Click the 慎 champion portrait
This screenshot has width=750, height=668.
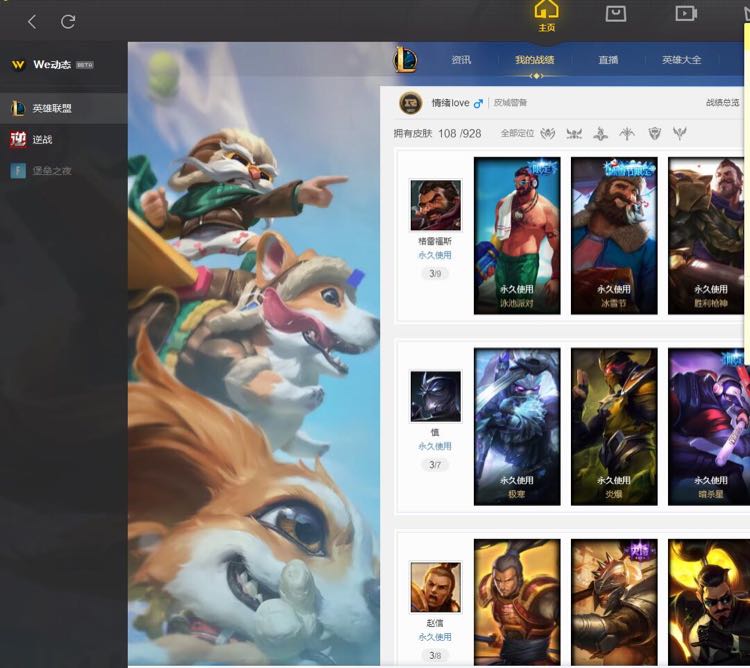pos(435,396)
